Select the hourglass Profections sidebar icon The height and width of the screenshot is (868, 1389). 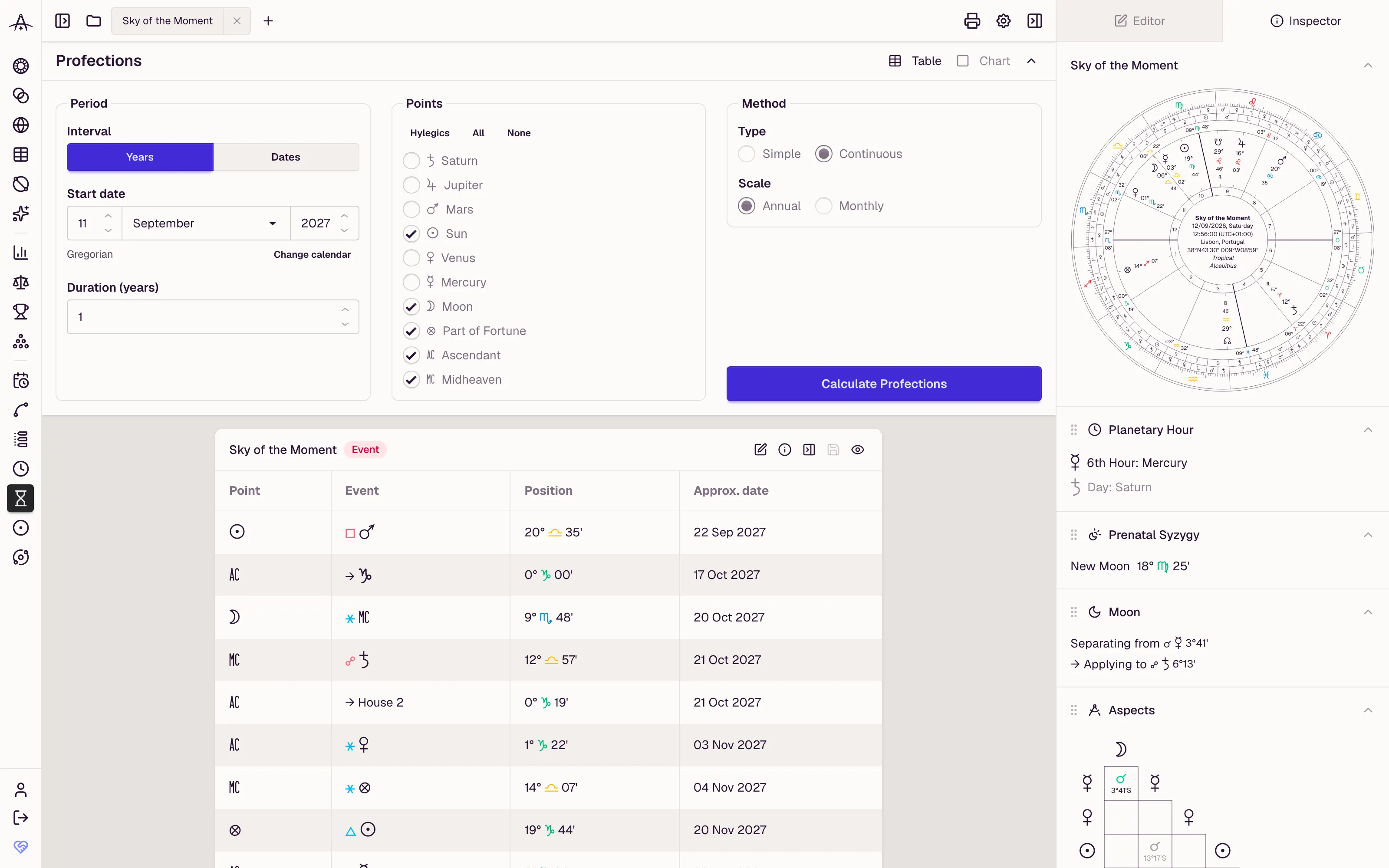[x=21, y=498]
